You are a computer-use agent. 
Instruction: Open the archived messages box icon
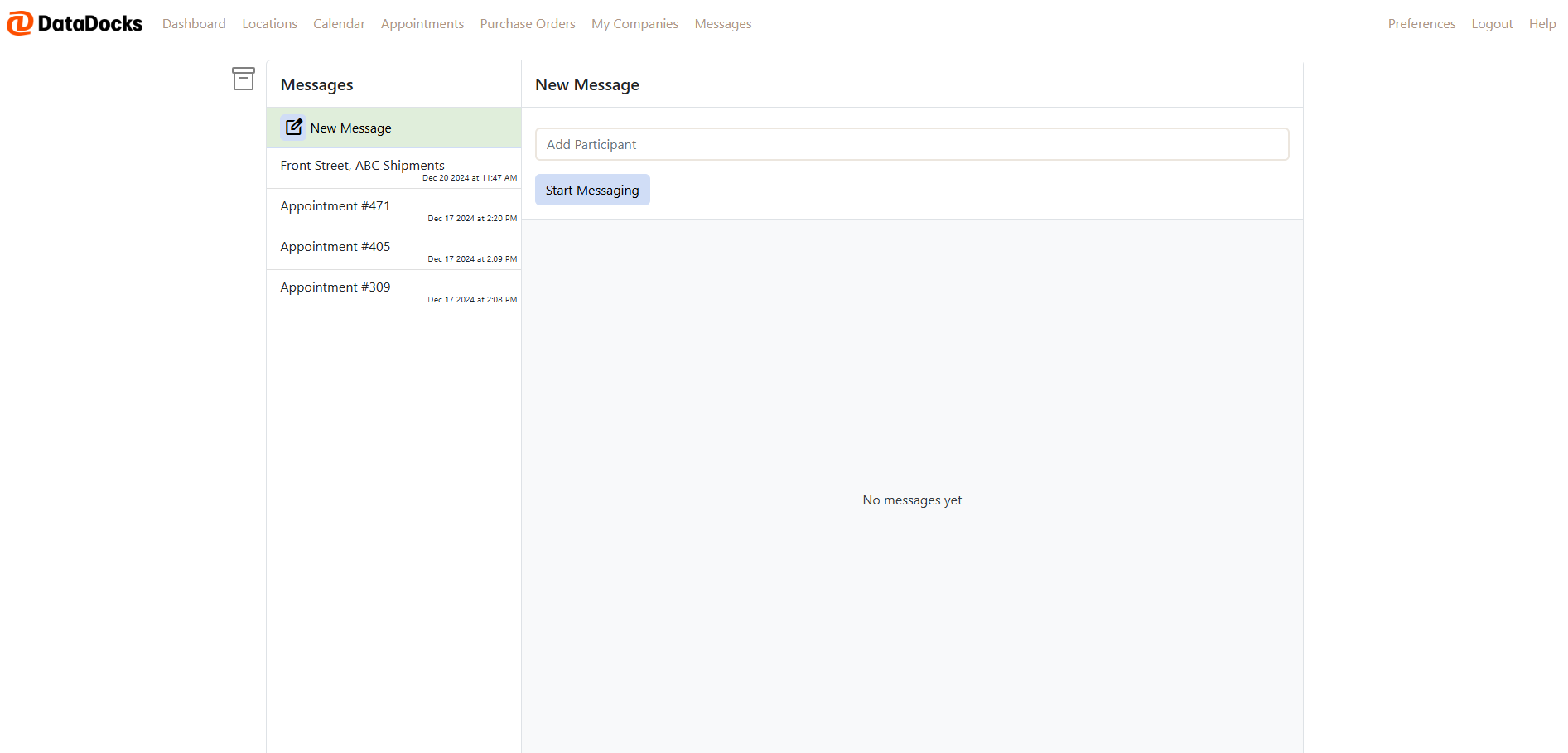tap(244, 79)
